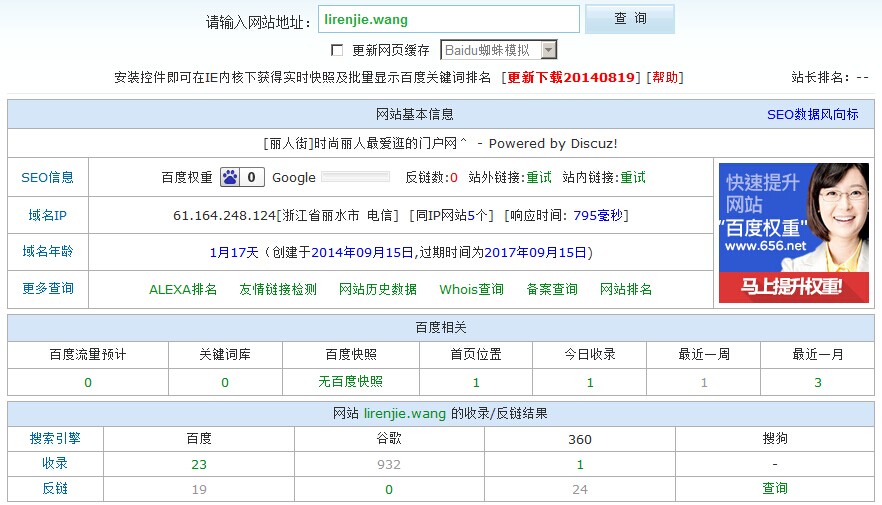Click the 搜狗 反链 查询 link

[x=775, y=488]
